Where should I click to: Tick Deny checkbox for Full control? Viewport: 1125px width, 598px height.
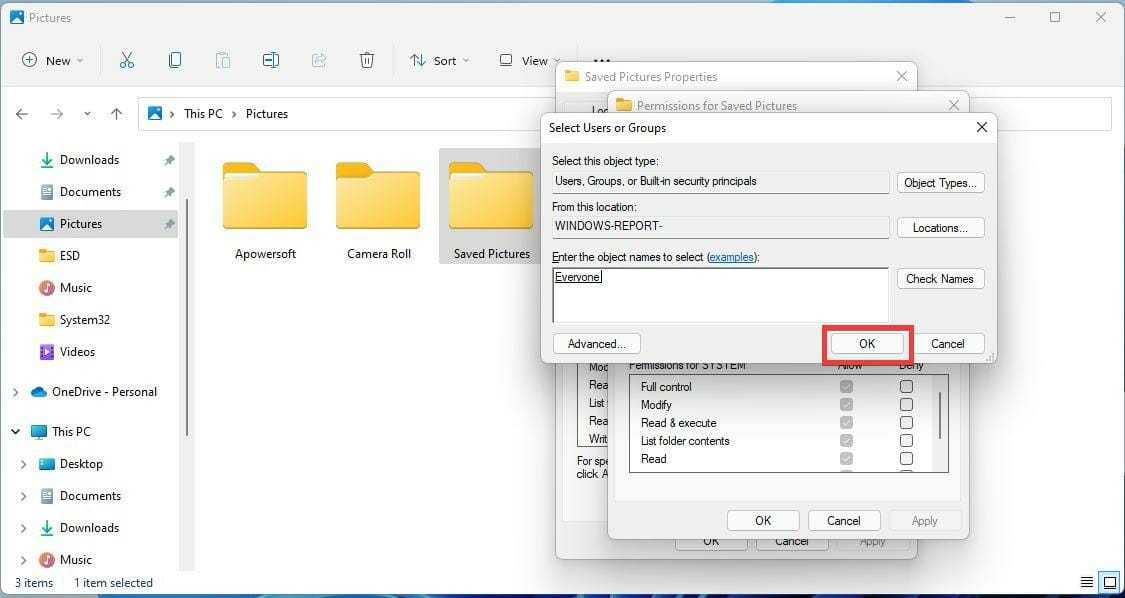[906, 387]
